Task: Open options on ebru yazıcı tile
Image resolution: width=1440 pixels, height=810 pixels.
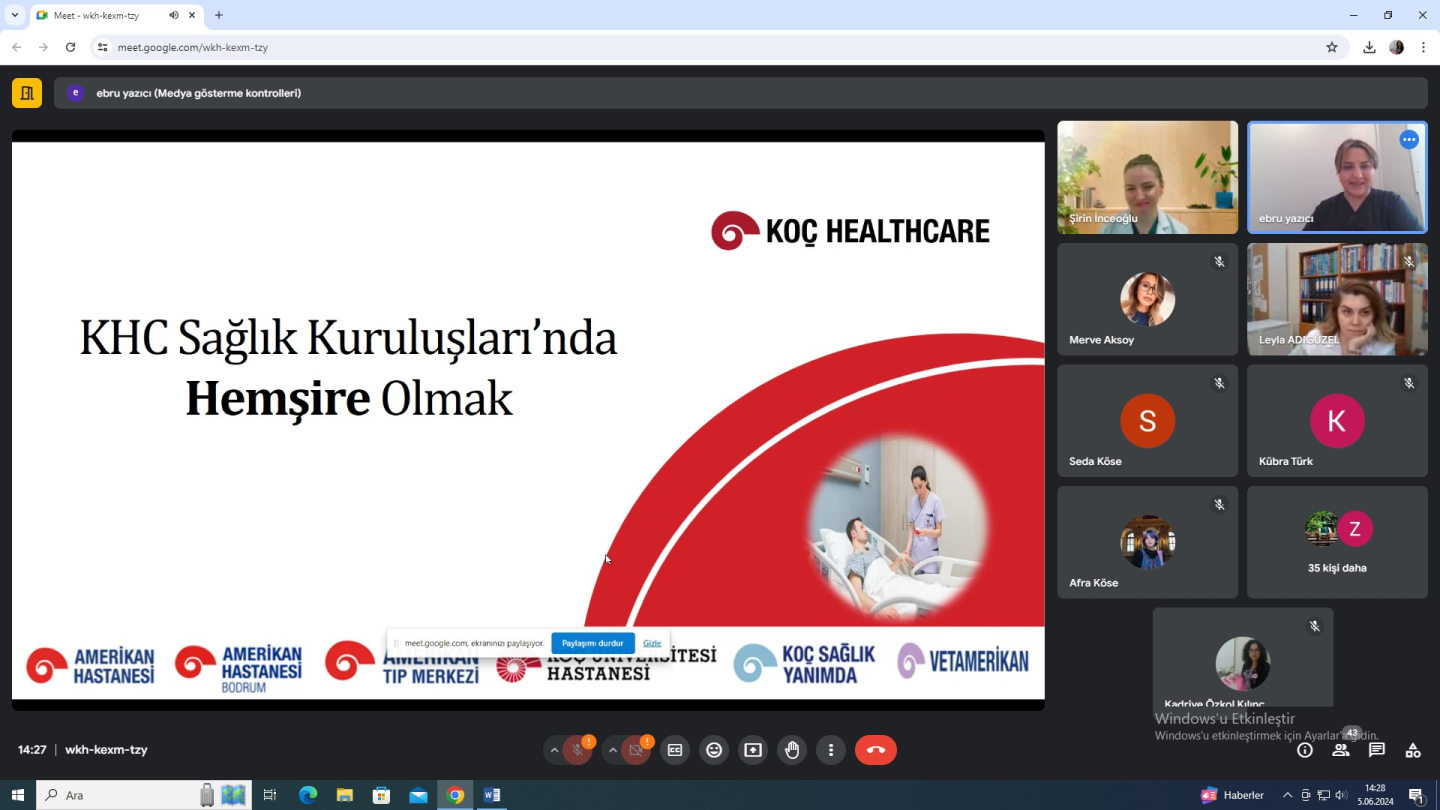Action: [x=1409, y=140]
